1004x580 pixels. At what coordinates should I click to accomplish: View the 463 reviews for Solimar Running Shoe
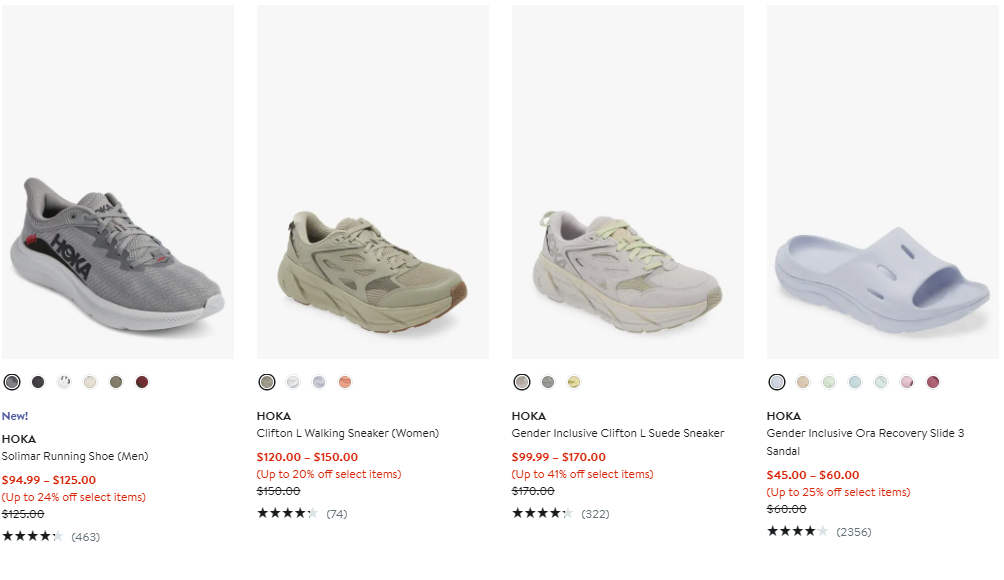click(x=85, y=537)
